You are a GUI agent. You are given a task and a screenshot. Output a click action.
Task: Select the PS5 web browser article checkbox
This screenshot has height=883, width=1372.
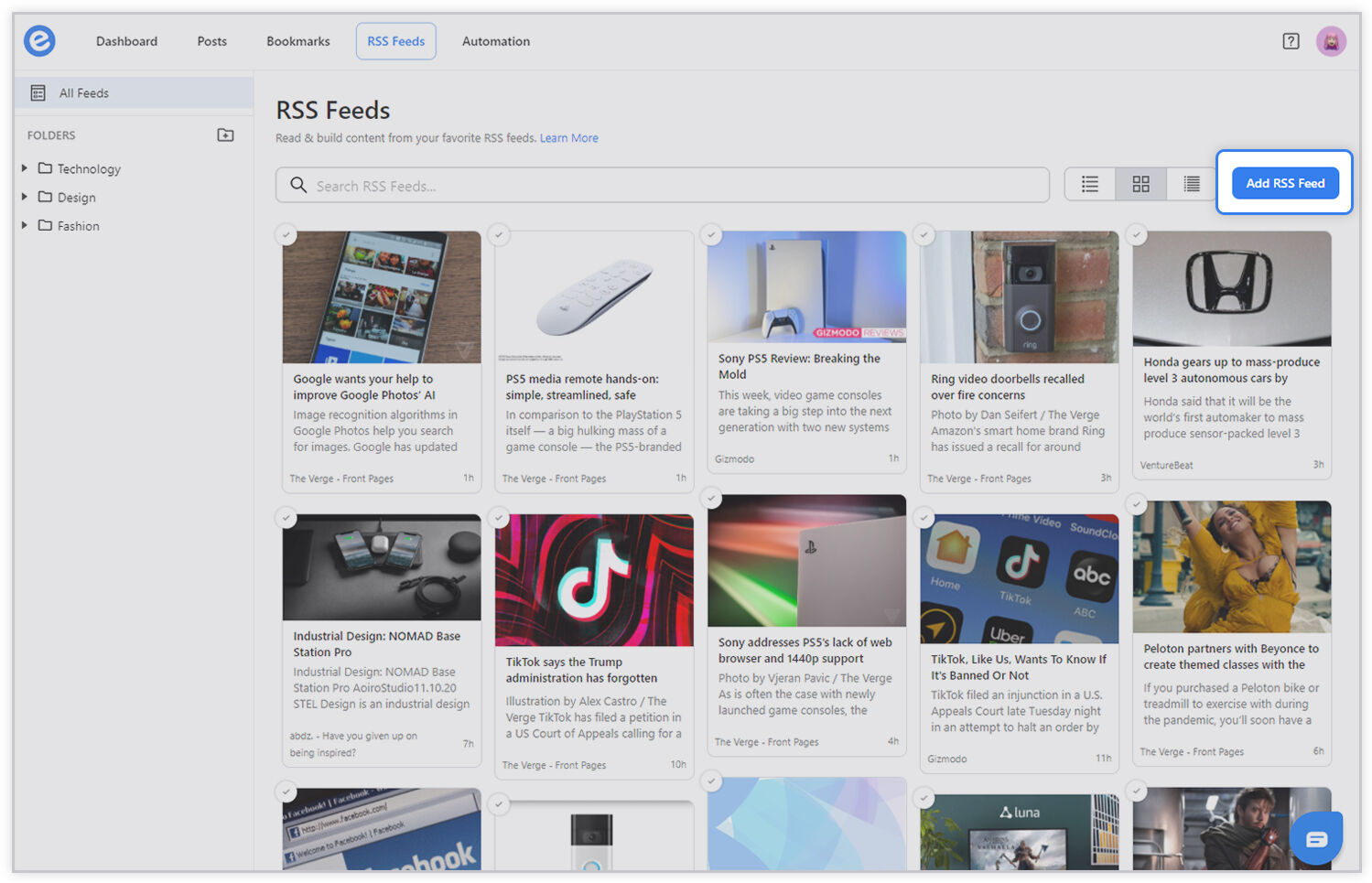711,499
